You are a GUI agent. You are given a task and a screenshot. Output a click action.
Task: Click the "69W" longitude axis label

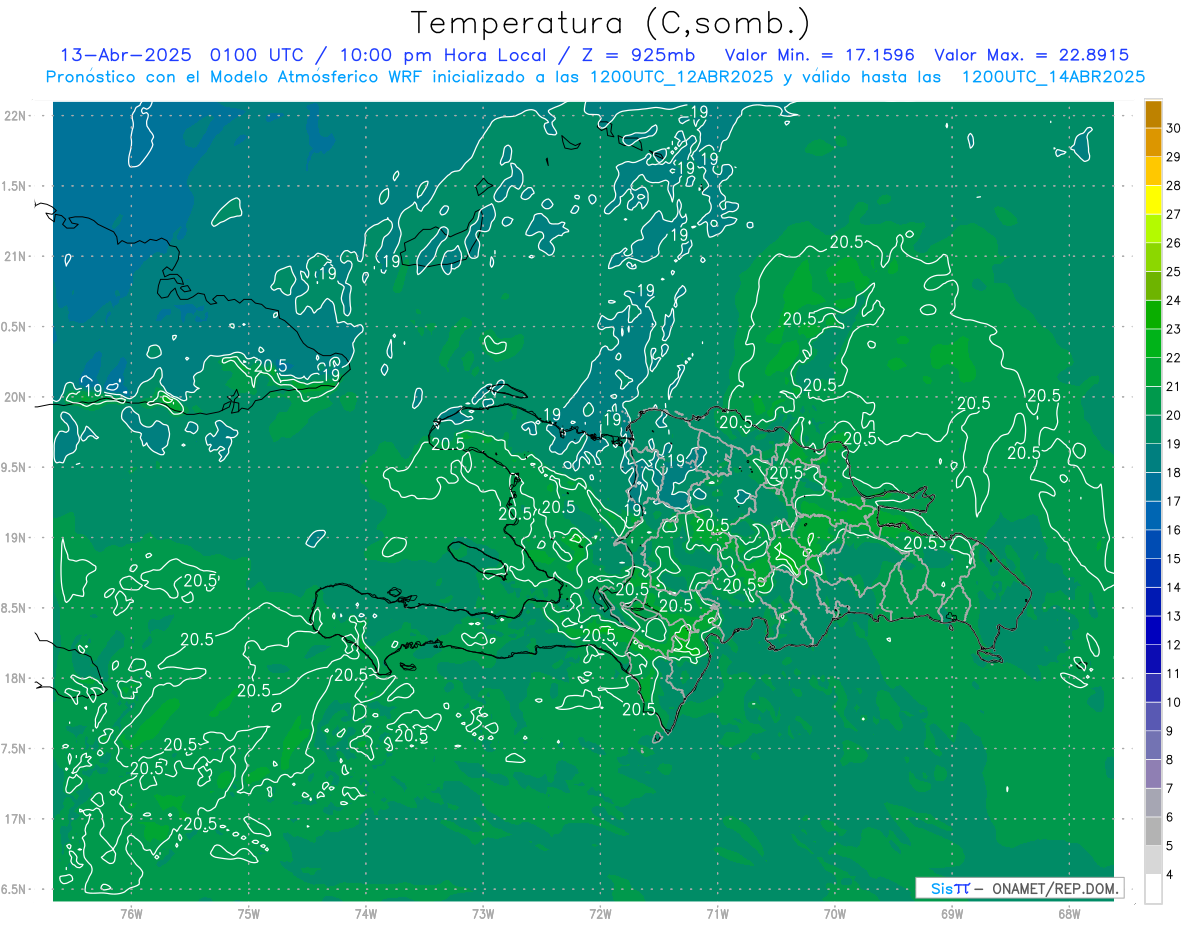(952, 914)
